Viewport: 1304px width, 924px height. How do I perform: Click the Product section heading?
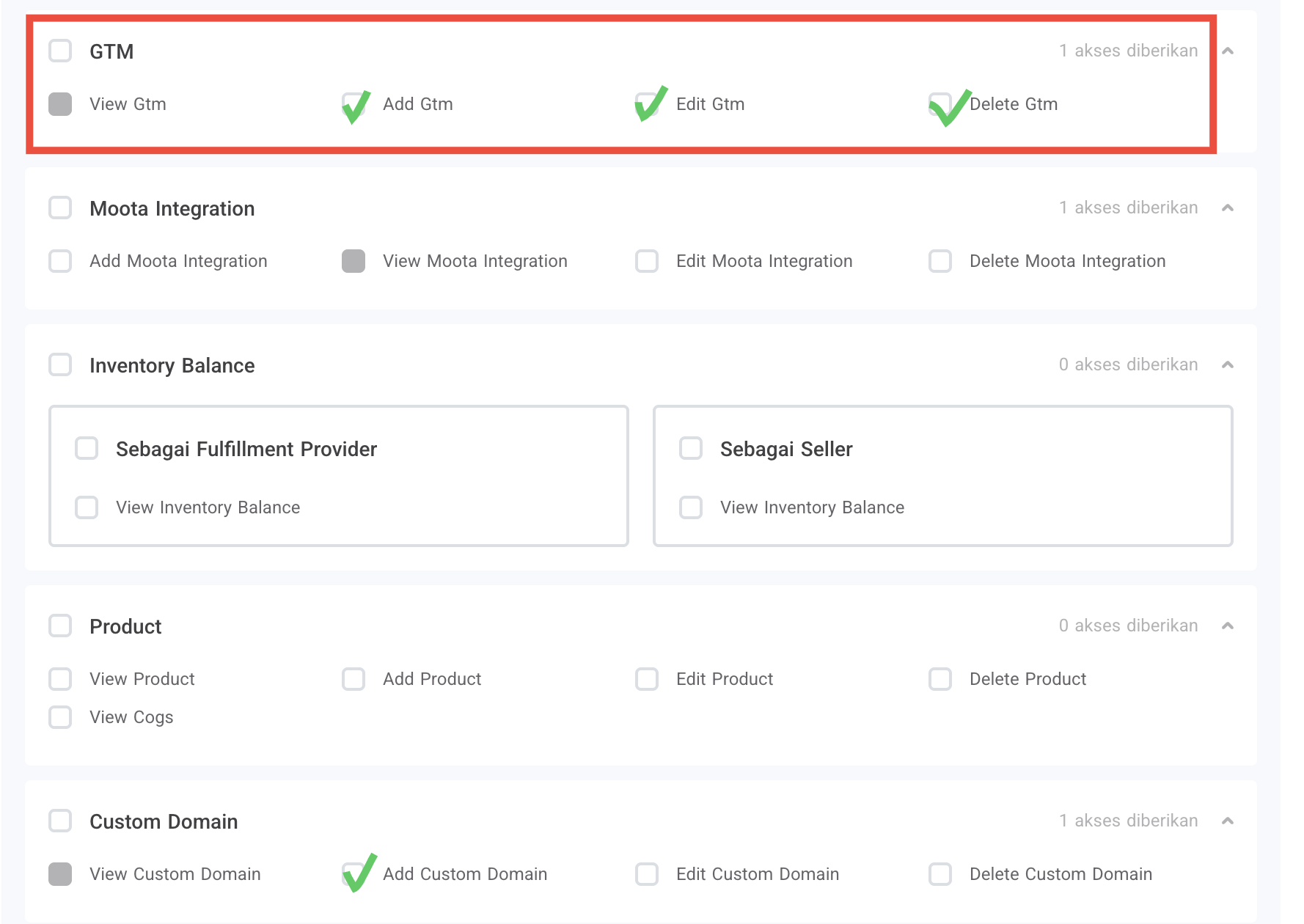pos(125,627)
